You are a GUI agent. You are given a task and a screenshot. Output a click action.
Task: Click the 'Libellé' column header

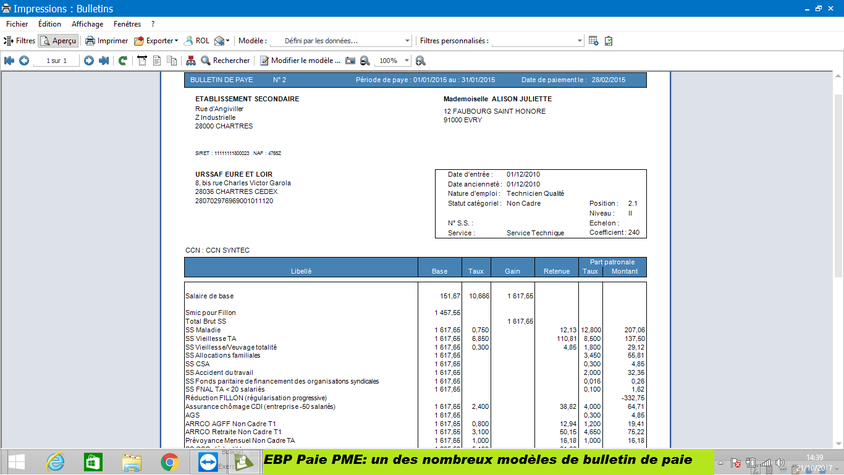click(x=301, y=271)
